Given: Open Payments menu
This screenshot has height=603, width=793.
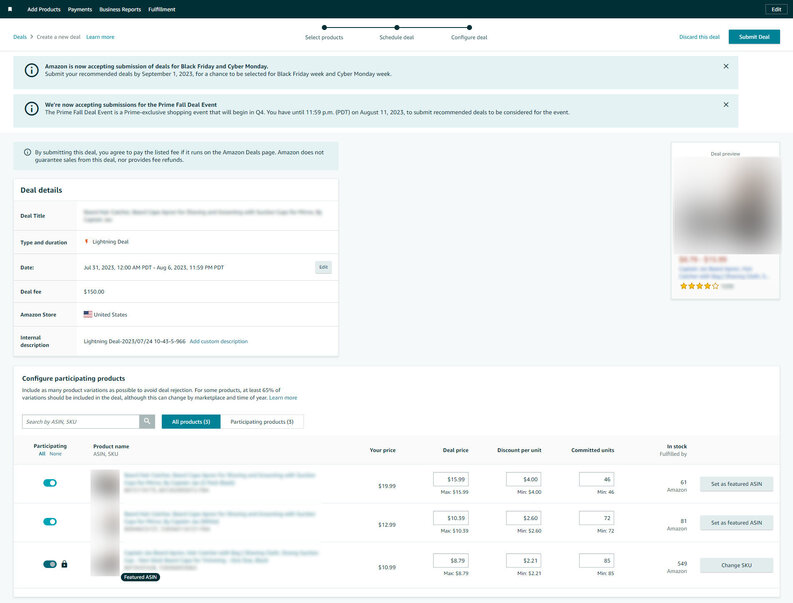Looking at the screenshot, I should pyautogui.click(x=80, y=9).
